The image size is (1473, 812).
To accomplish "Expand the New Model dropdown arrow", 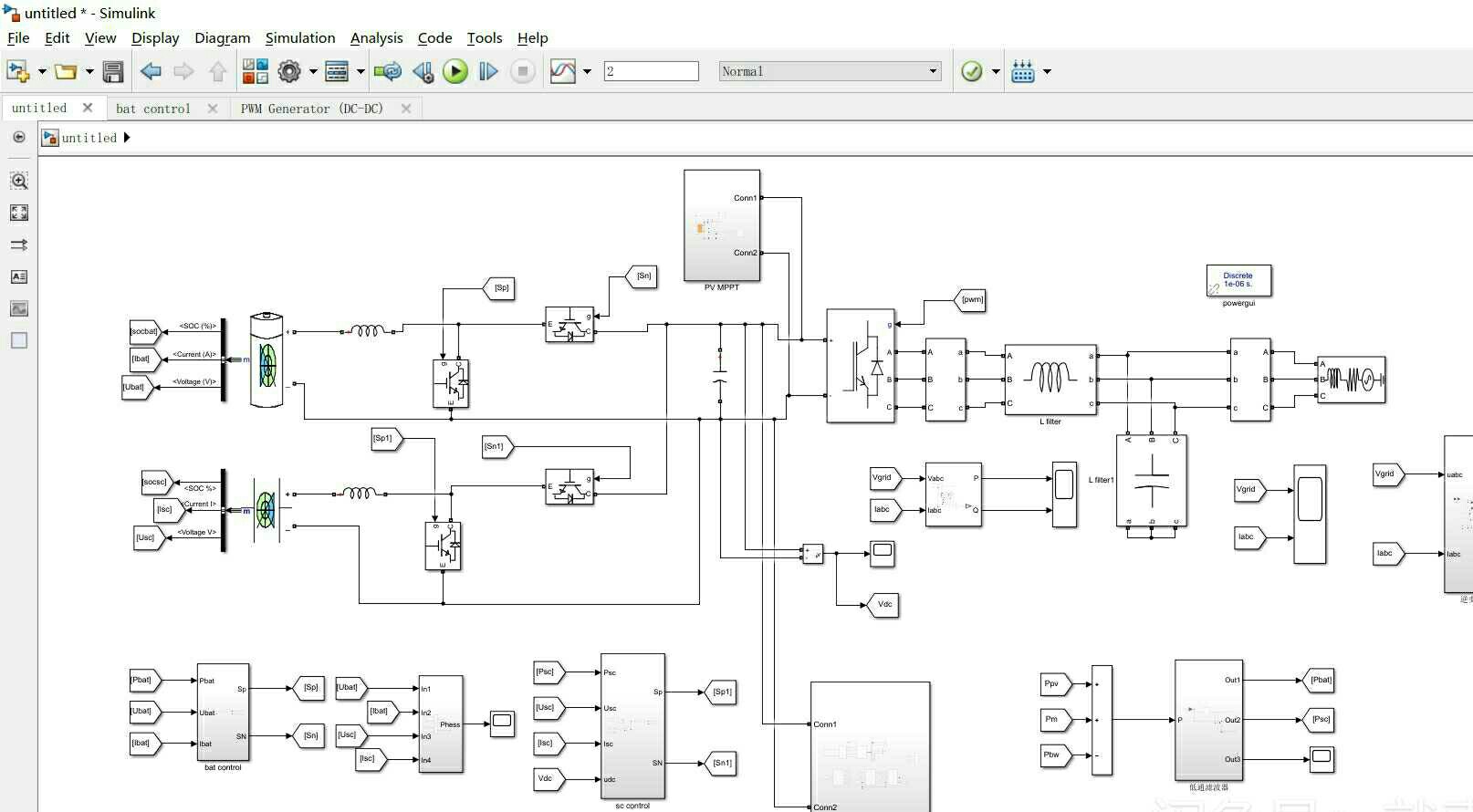I will coord(42,71).
